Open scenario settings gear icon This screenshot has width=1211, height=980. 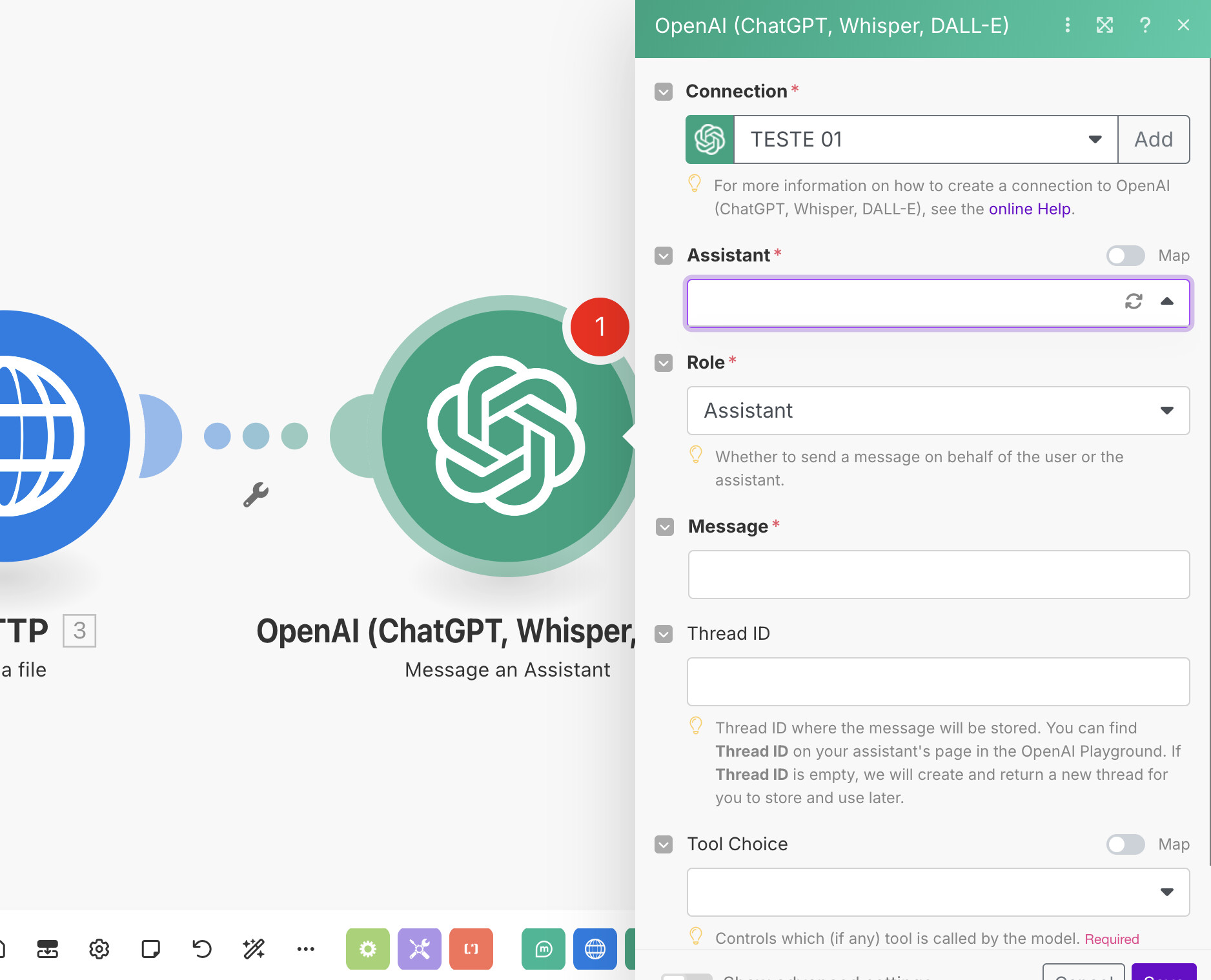coord(99,949)
